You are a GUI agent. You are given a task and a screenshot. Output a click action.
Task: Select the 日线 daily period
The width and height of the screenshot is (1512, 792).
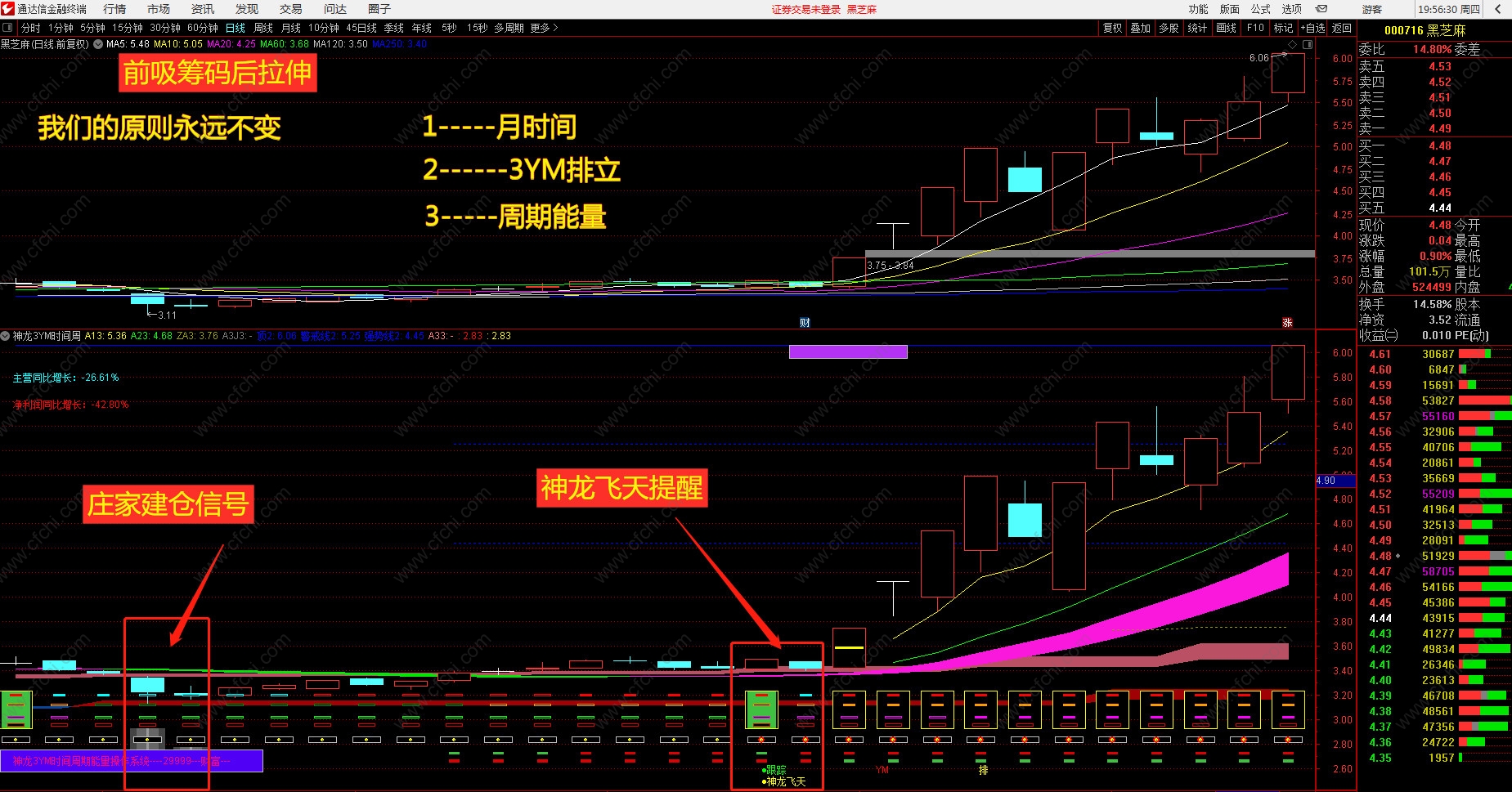click(236, 28)
